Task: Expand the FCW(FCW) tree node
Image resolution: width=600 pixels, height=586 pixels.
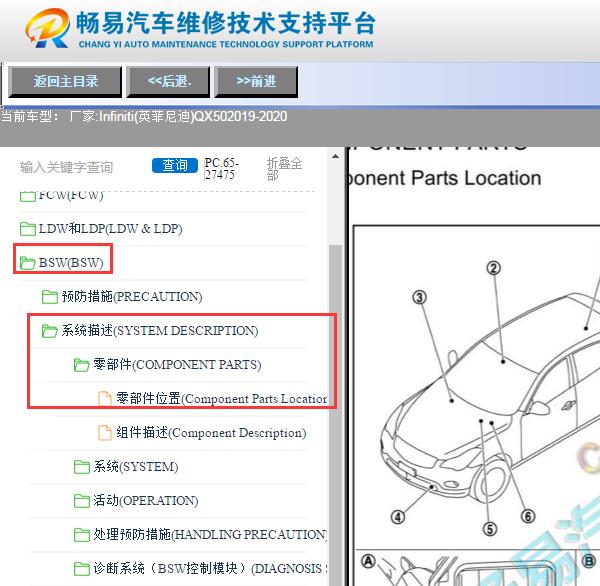Action: [x=71, y=195]
